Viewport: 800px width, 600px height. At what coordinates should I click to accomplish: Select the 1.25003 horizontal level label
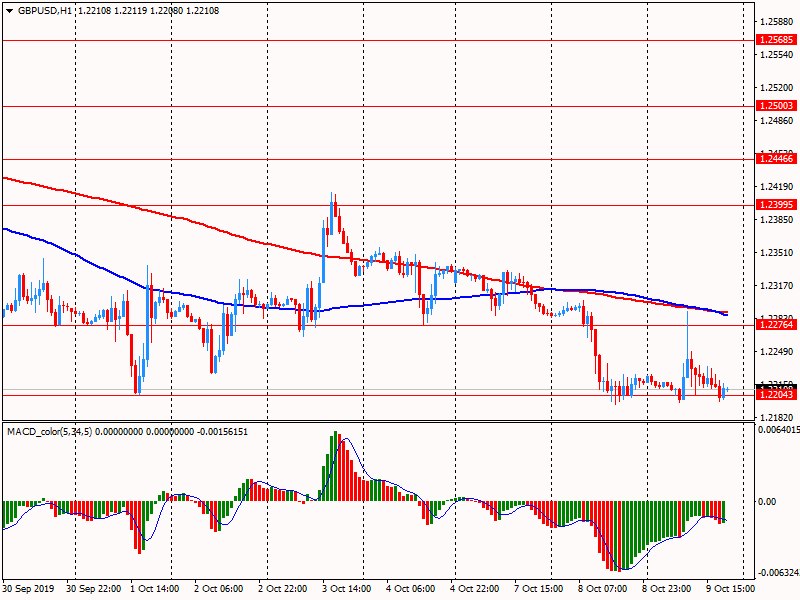(x=777, y=105)
